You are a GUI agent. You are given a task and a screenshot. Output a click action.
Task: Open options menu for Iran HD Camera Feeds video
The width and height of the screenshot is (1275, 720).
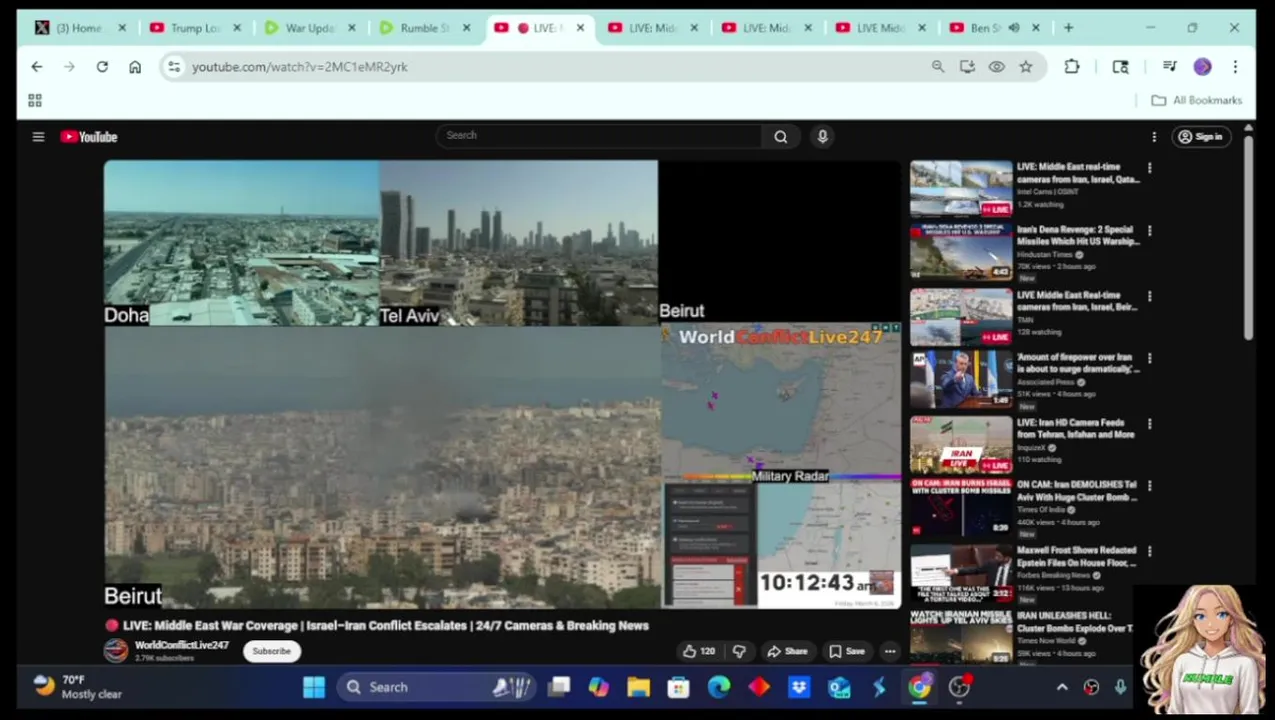(x=1149, y=424)
